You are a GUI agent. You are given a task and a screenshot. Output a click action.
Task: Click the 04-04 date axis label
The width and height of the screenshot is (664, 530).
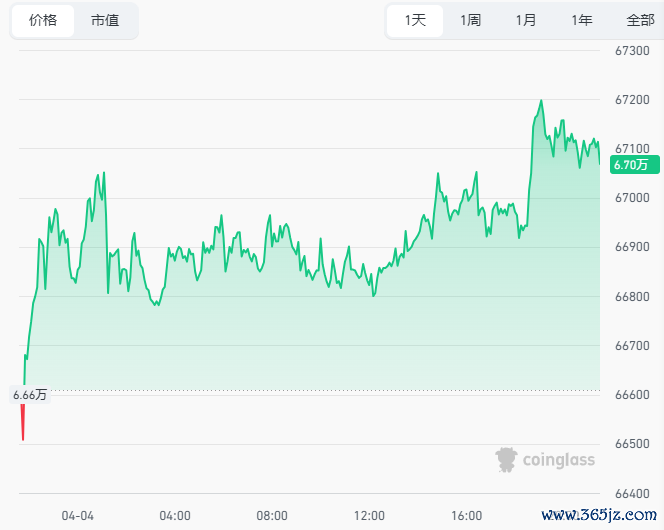(77, 516)
